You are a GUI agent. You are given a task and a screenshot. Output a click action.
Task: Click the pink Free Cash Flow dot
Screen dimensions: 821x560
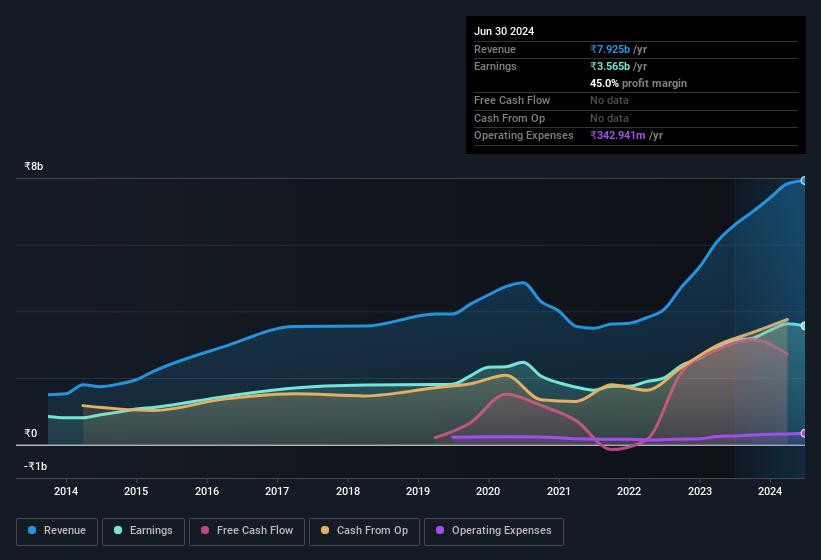[x=205, y=531]
